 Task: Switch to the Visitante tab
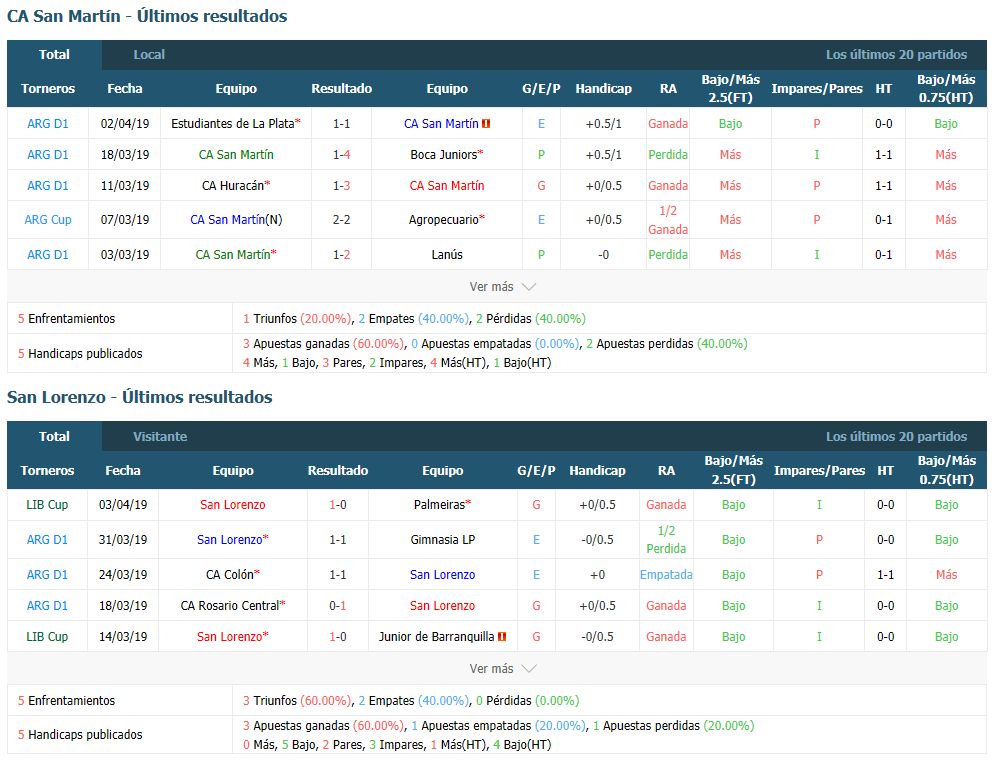(x=160, y=437)
